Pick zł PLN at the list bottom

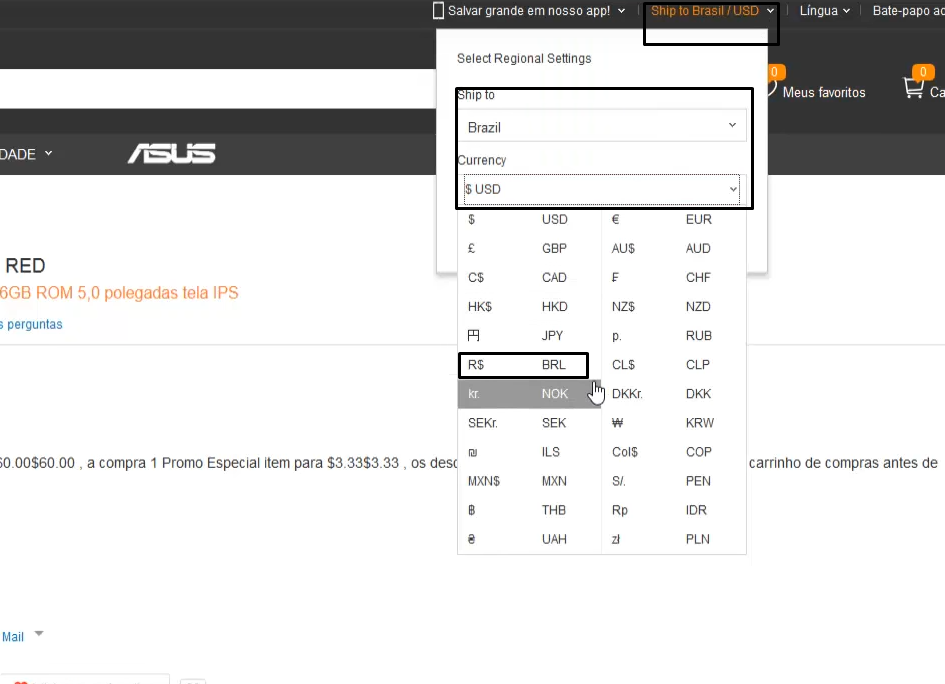[x=674, y=539]
